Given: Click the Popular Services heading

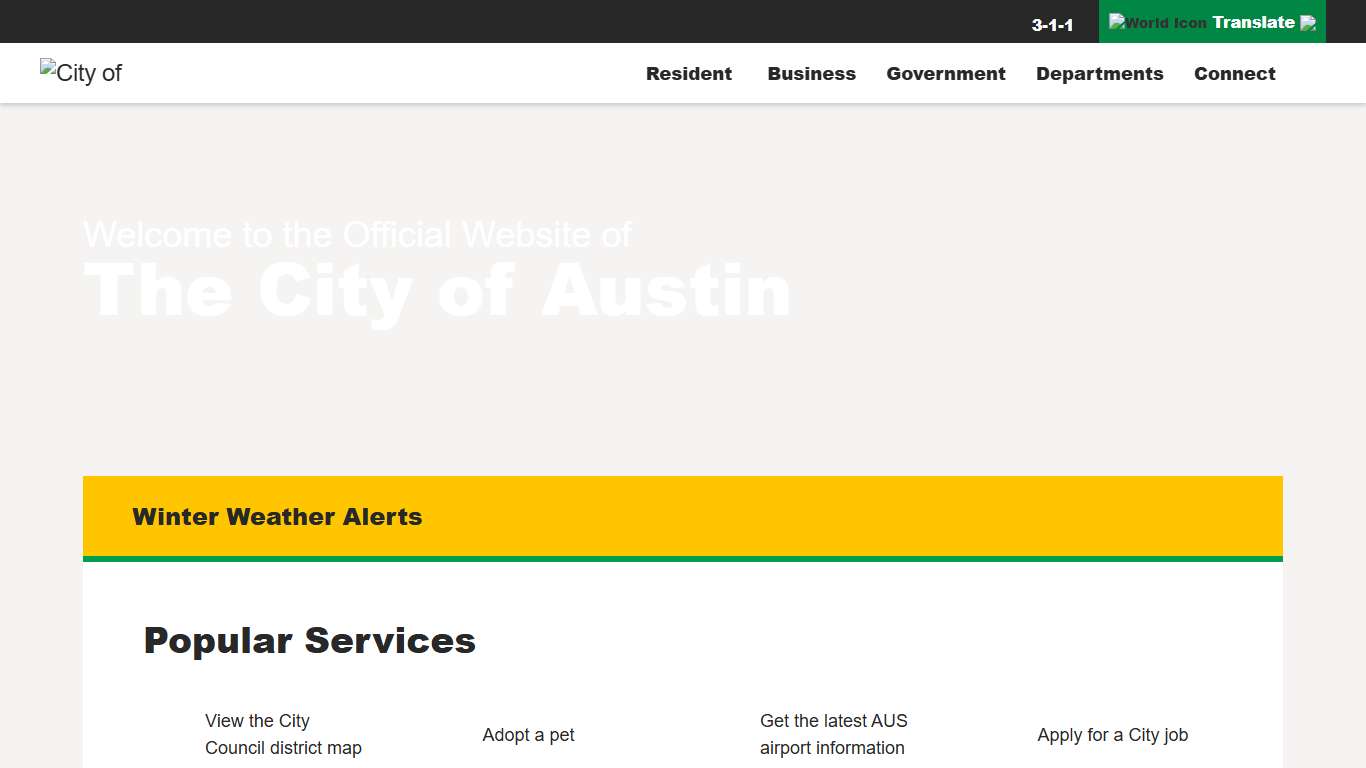Looking at the screenshot, I should point(310,640).
